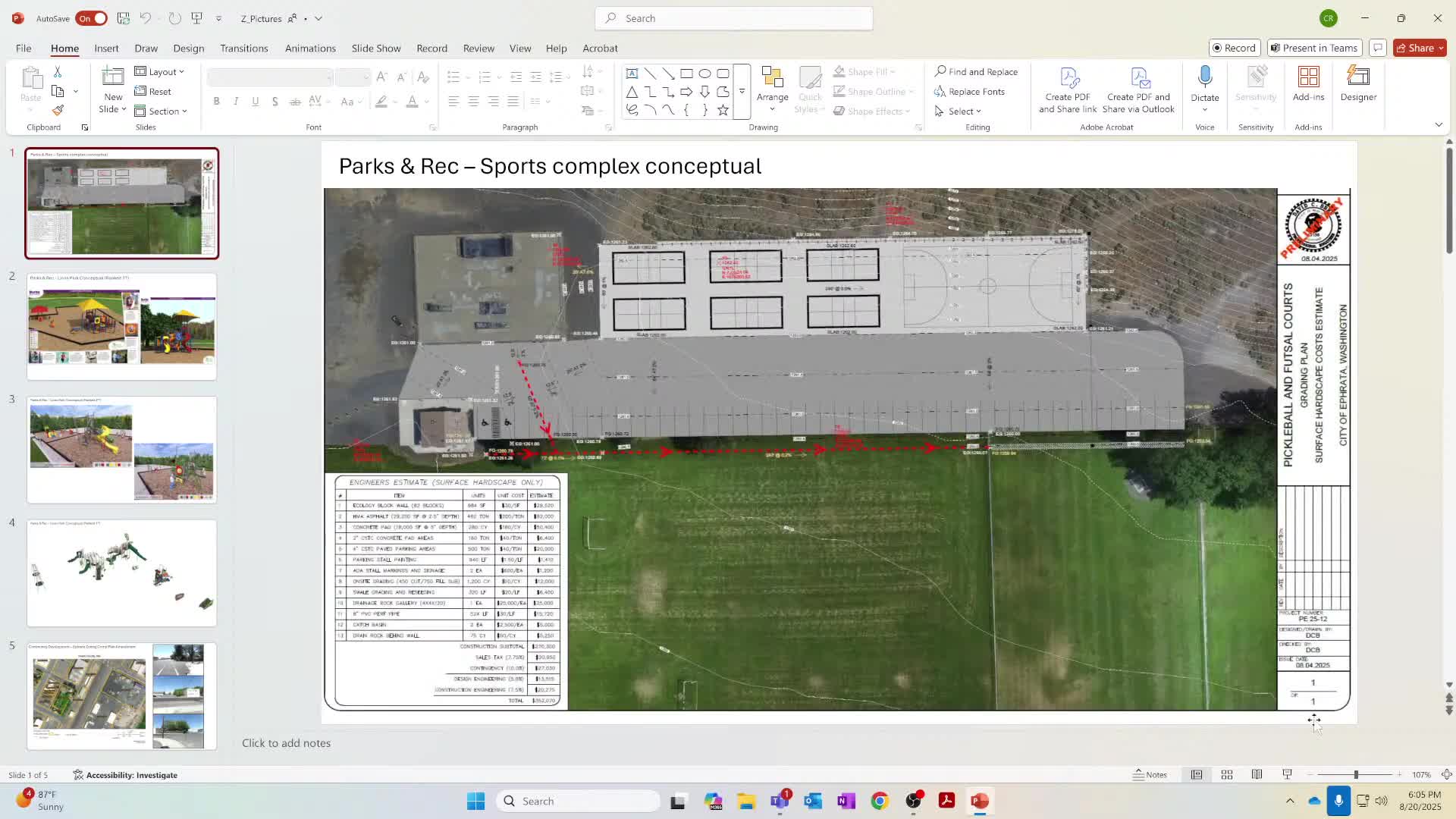Open the Design ribbon tab
This screenshot has height=819, width=1456.
188,48
